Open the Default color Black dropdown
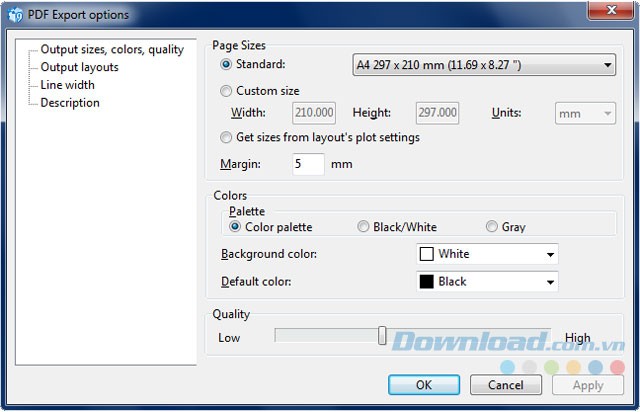 pyautogui.click(x=487, y=281)
